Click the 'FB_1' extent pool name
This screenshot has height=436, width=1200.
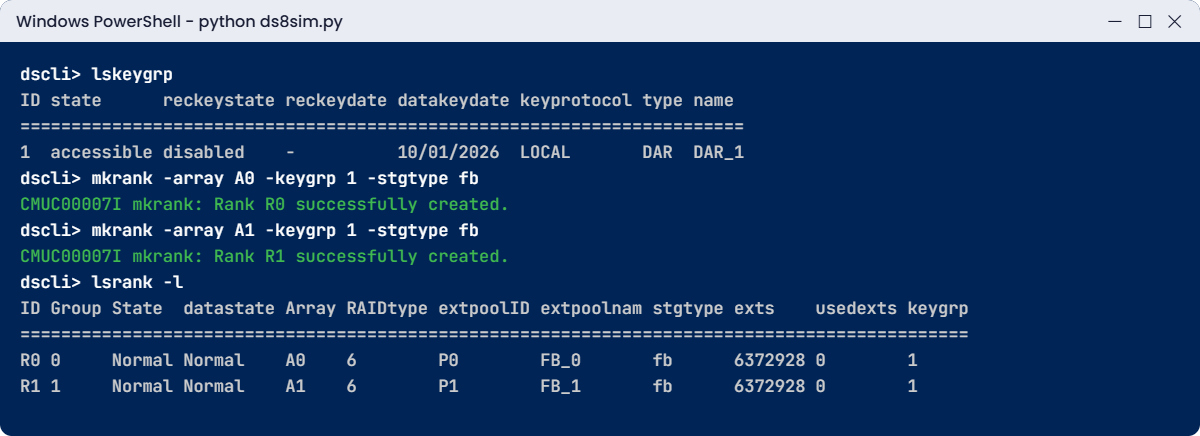(x=560, y=386)
